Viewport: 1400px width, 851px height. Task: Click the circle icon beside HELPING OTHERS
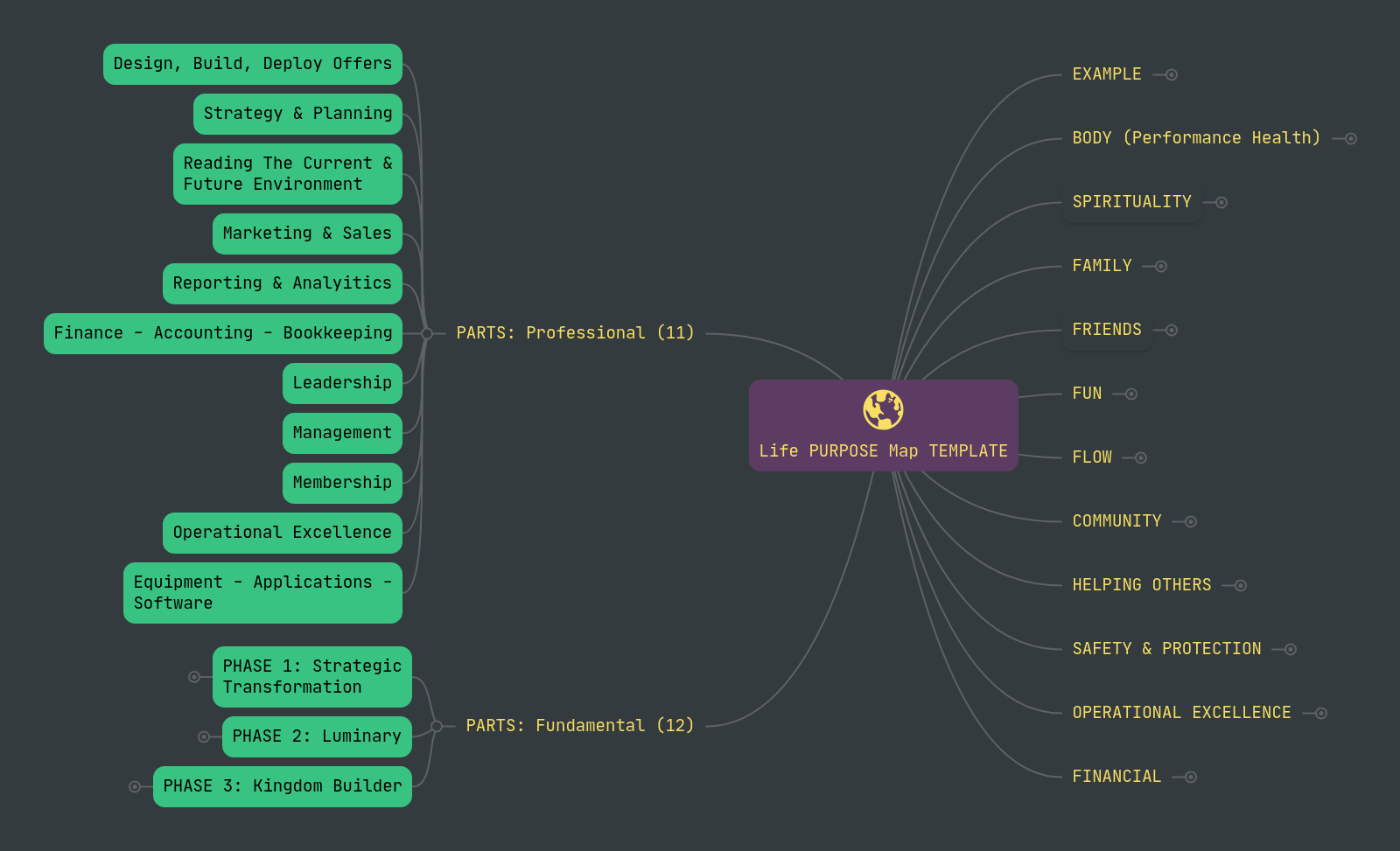(1240, 584)
